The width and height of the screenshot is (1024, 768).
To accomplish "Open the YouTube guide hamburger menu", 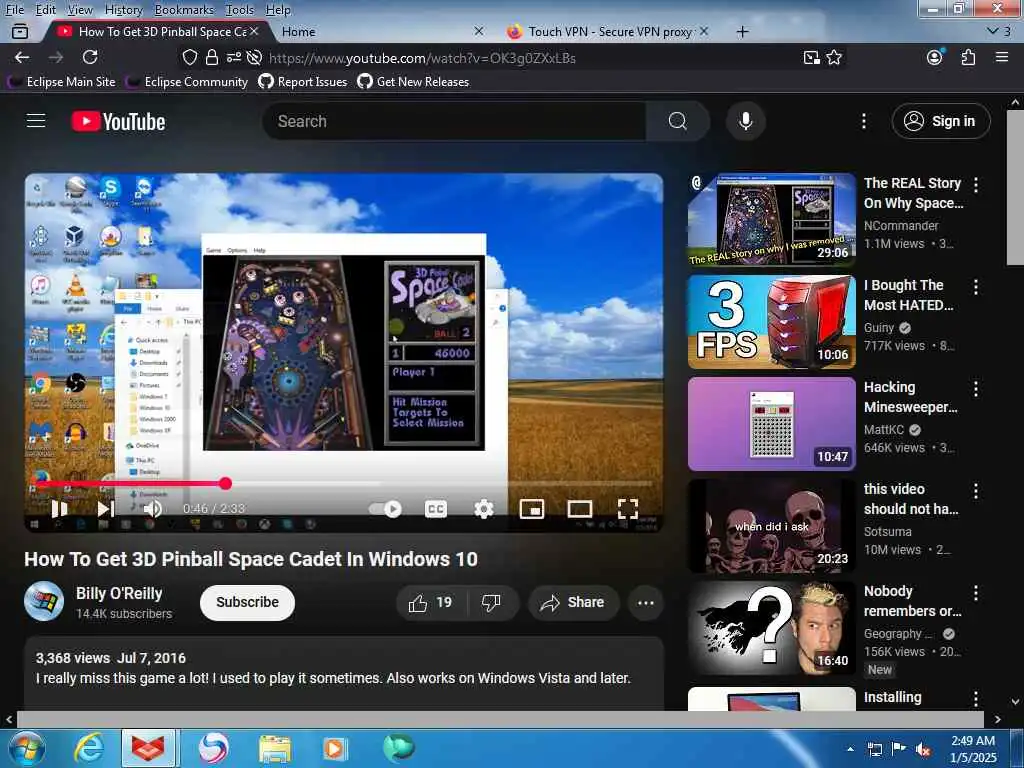I will [x=36, y=121].
